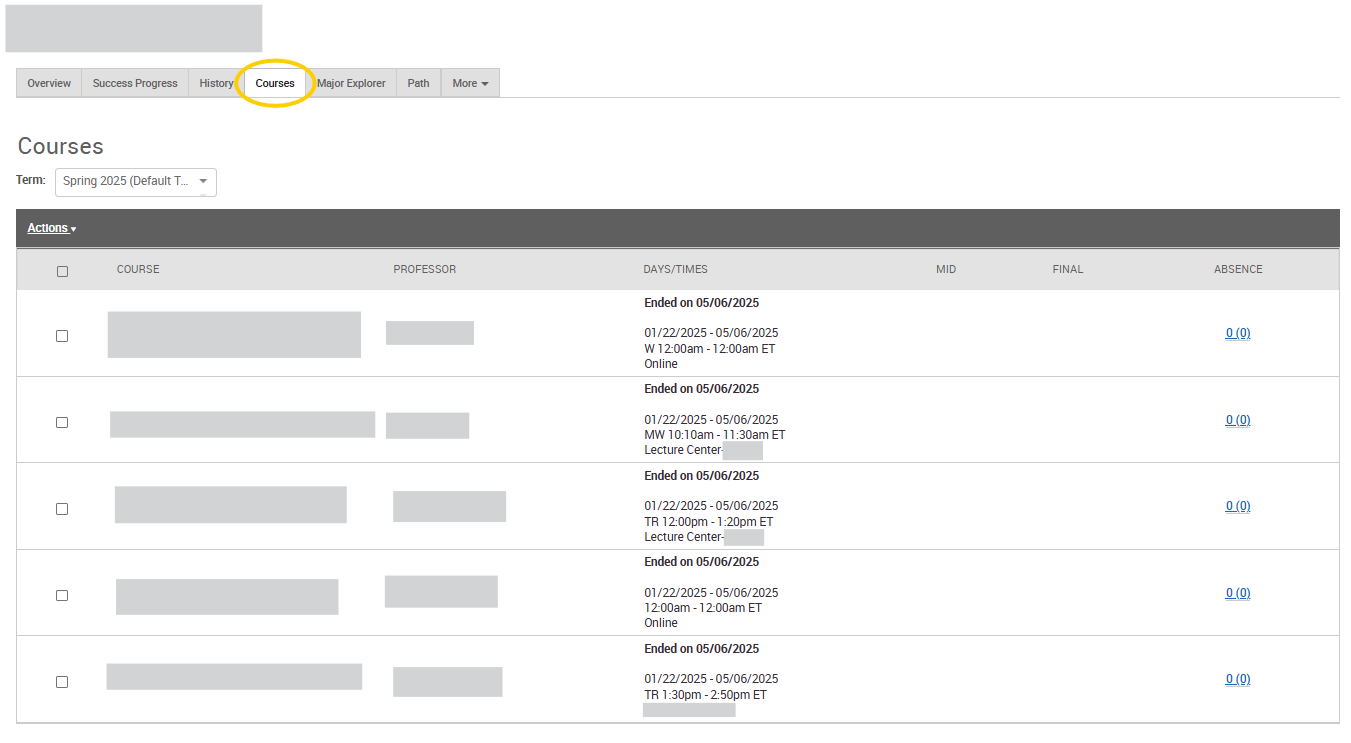Viewport: 1351px width, 743px height.
Task: Tick the fourth course row checkbox
Action: (x=62, y=595)
